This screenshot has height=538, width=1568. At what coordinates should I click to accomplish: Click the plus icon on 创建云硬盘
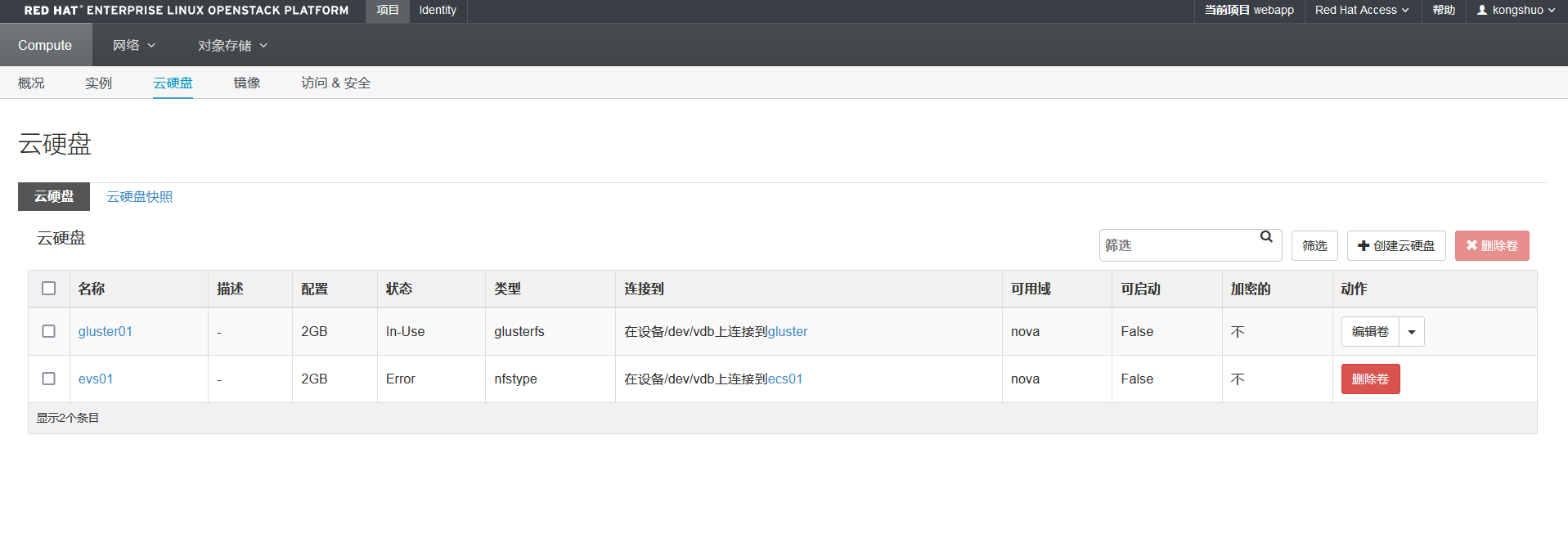(1363, 245)
